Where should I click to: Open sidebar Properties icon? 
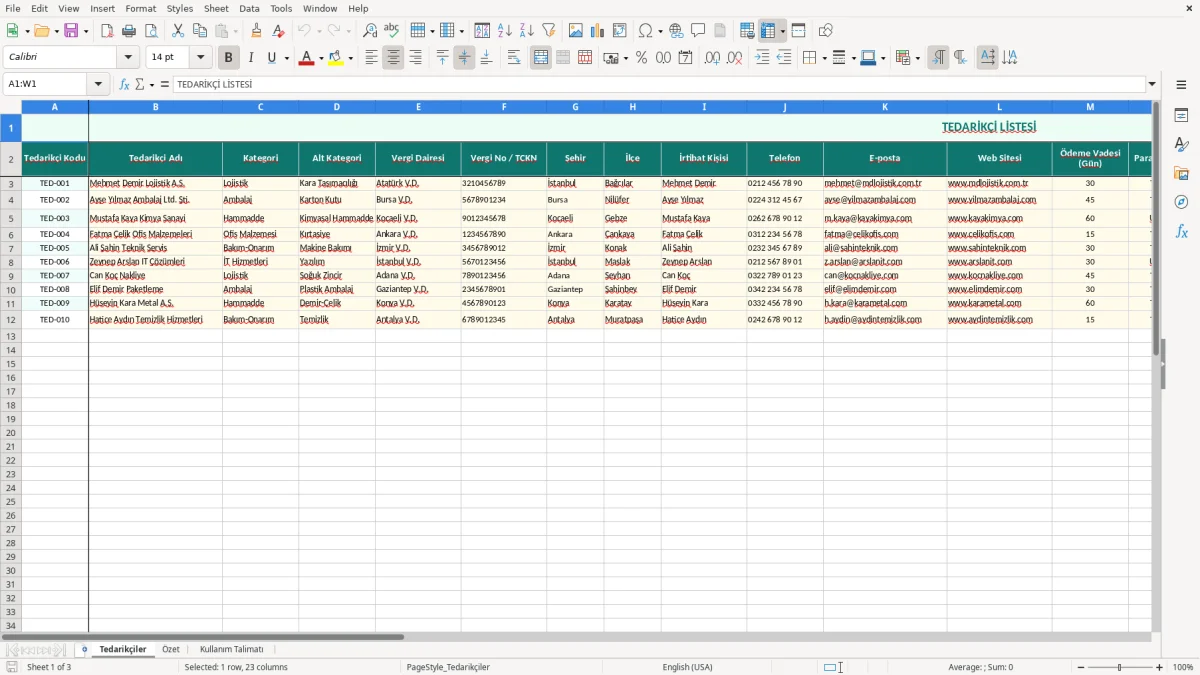(1181, 116)
